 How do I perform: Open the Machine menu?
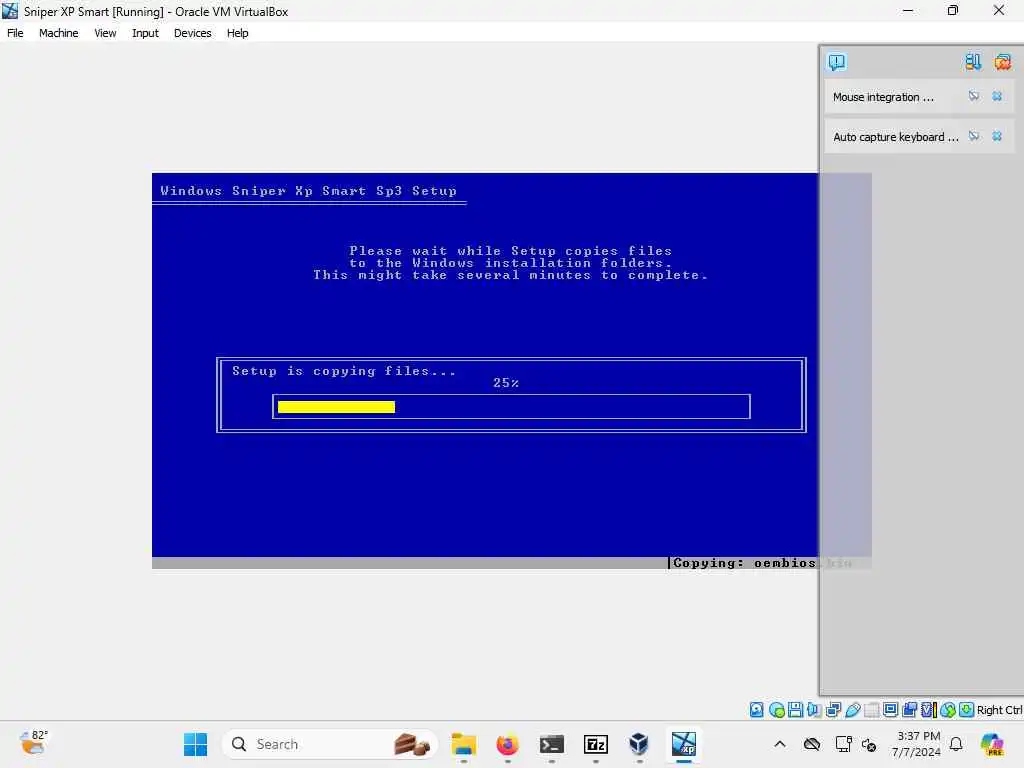pos(58,33)
